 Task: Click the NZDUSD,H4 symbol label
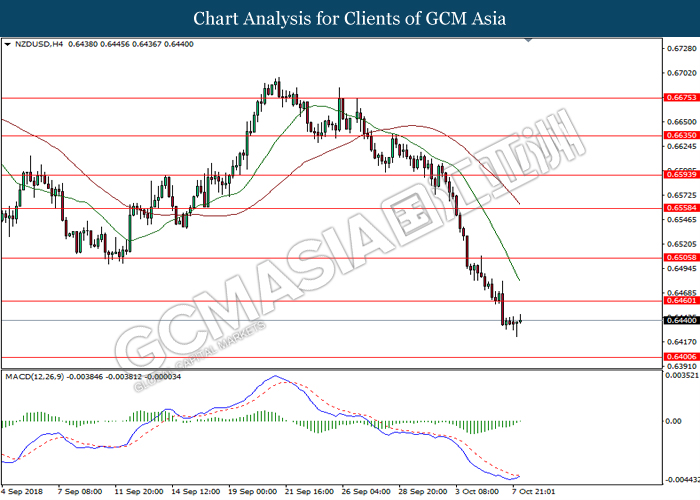pyautogui.click(x=39, y=44)
